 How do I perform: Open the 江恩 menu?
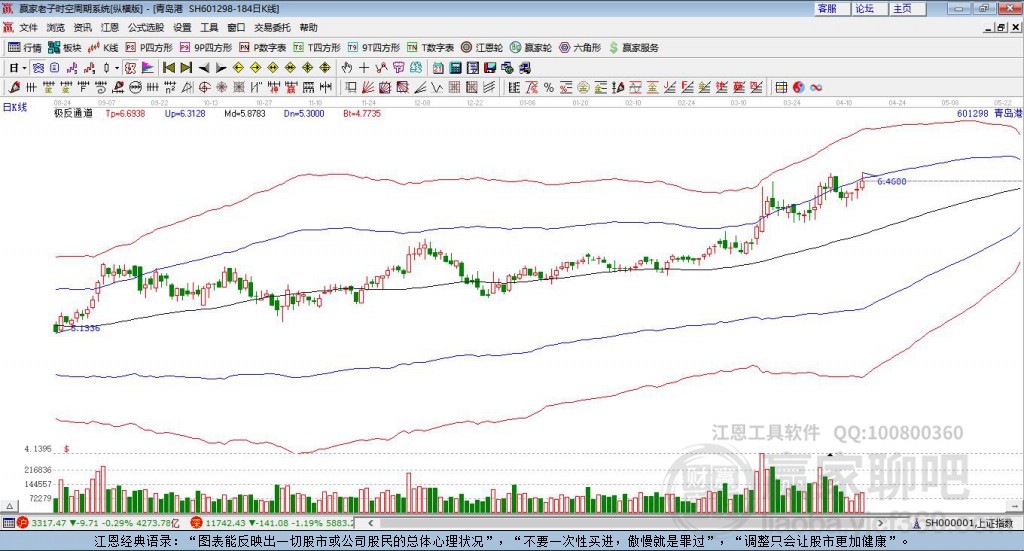[110, 27]
